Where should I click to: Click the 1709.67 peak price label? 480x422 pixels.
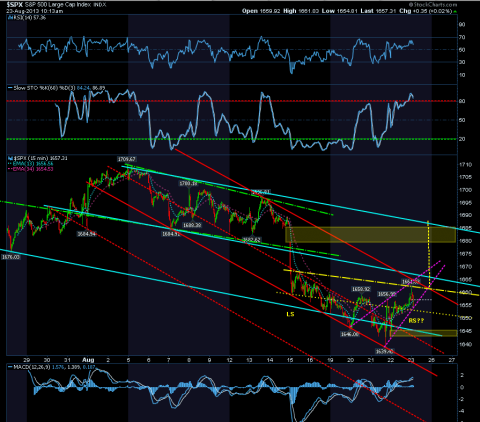[127, 159]
